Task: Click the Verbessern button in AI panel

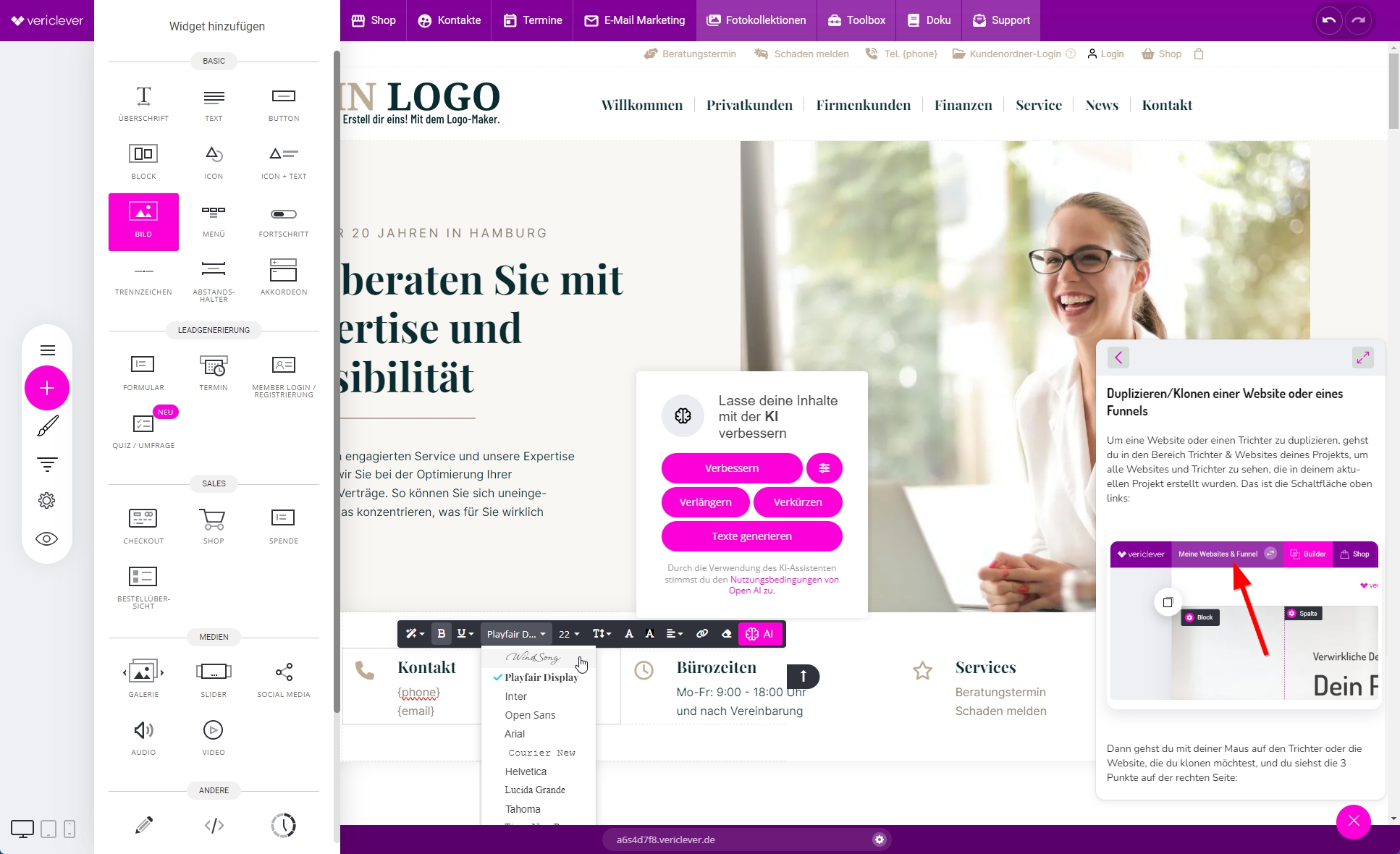Action: click(x=731, y=468)
